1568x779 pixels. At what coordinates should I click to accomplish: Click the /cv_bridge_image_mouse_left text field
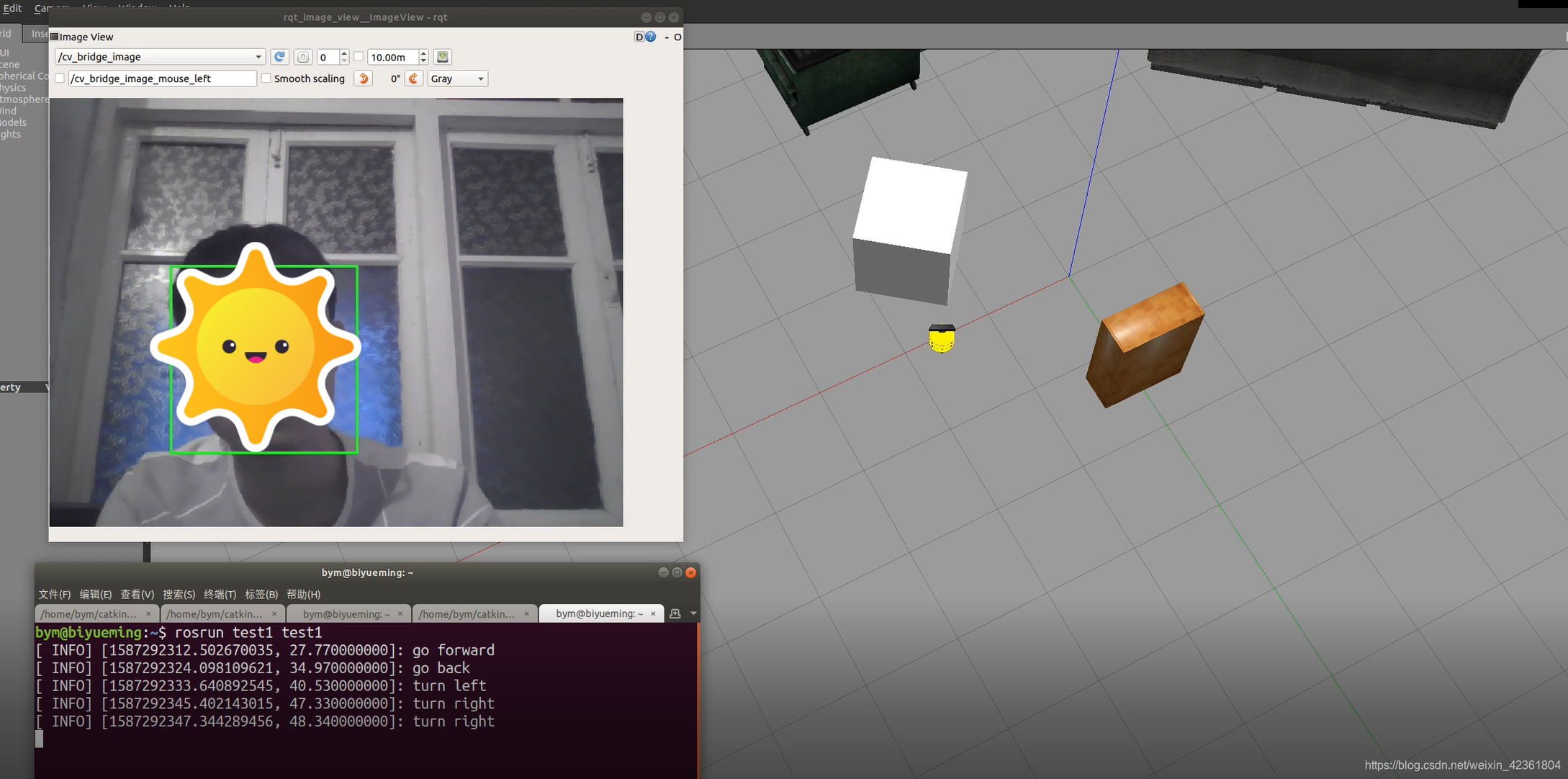click(163, 78)
